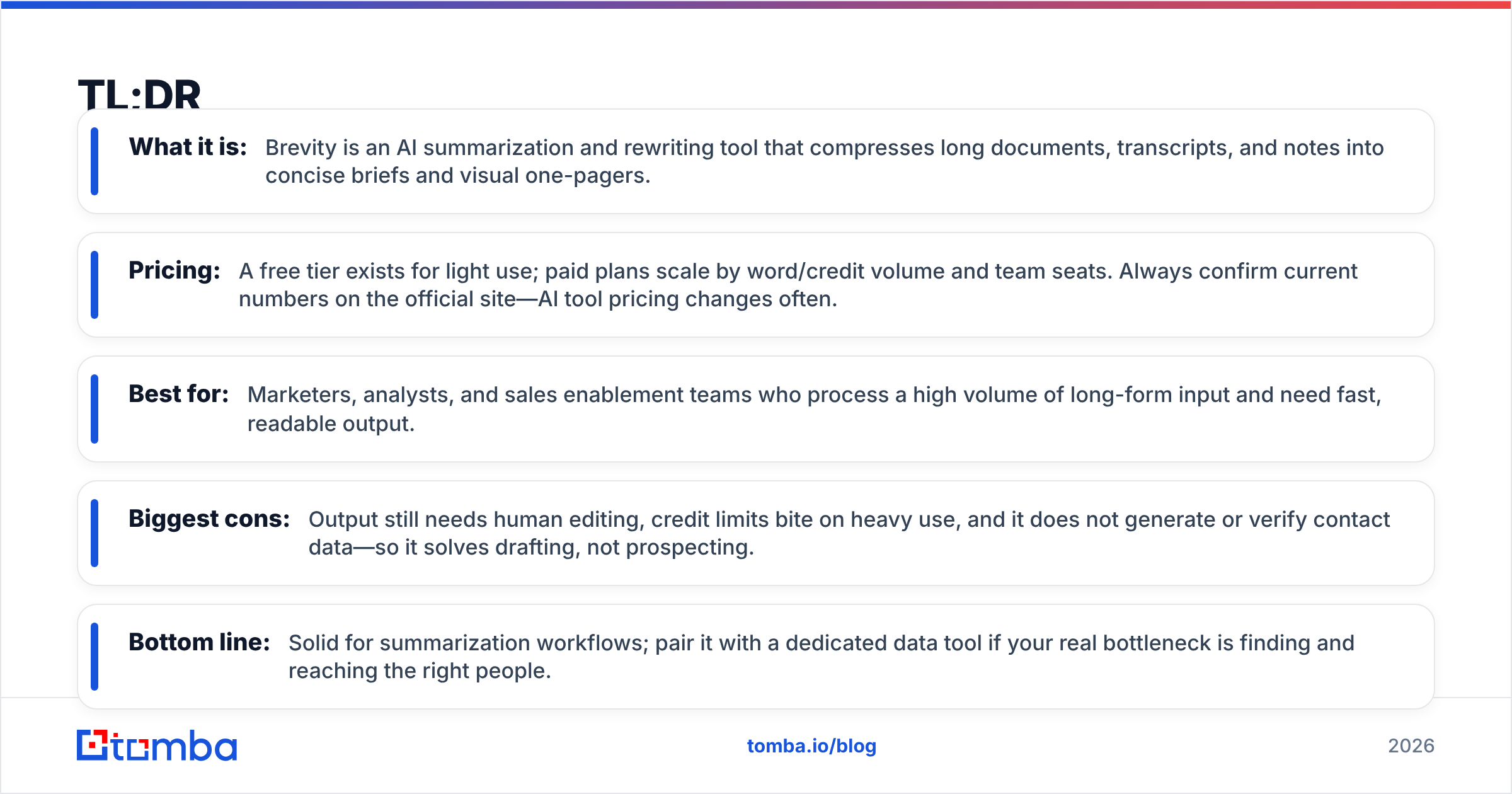1512x794 pixels.
Task: Click the blue bar beside Pricing
Action: [94, 285]
